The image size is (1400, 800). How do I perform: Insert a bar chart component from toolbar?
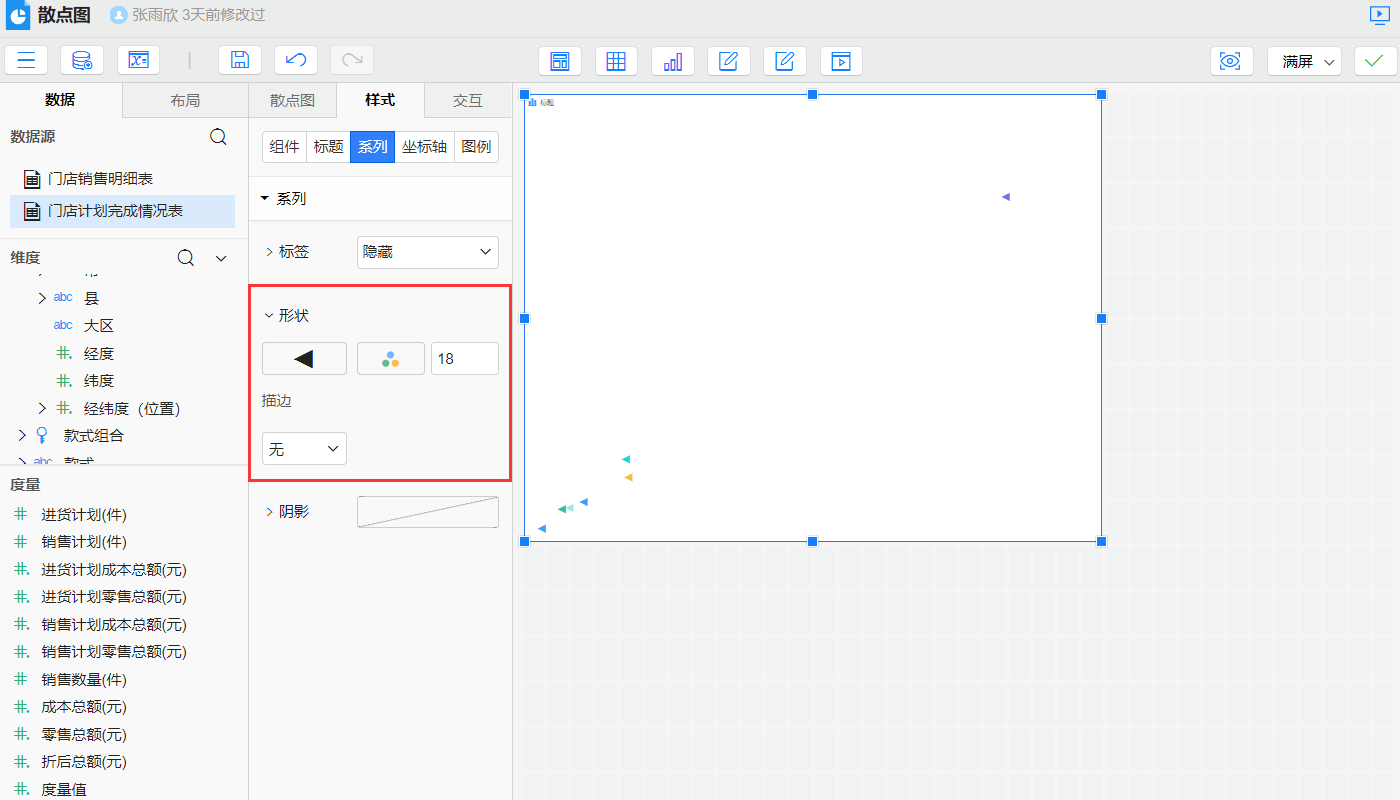[x=673, y=61]
